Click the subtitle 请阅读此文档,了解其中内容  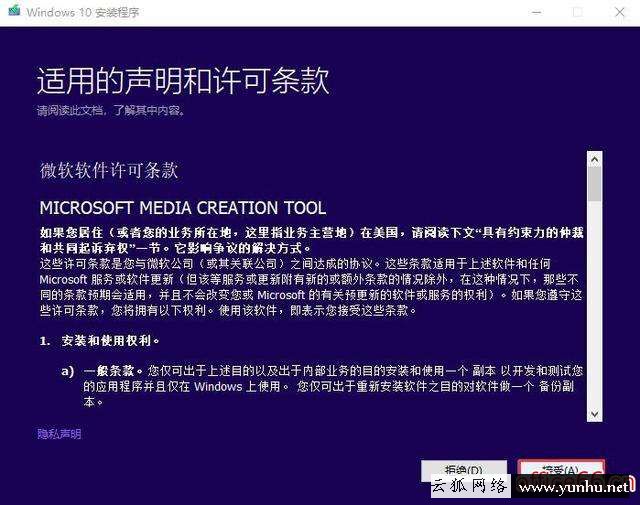pos(111,110)
